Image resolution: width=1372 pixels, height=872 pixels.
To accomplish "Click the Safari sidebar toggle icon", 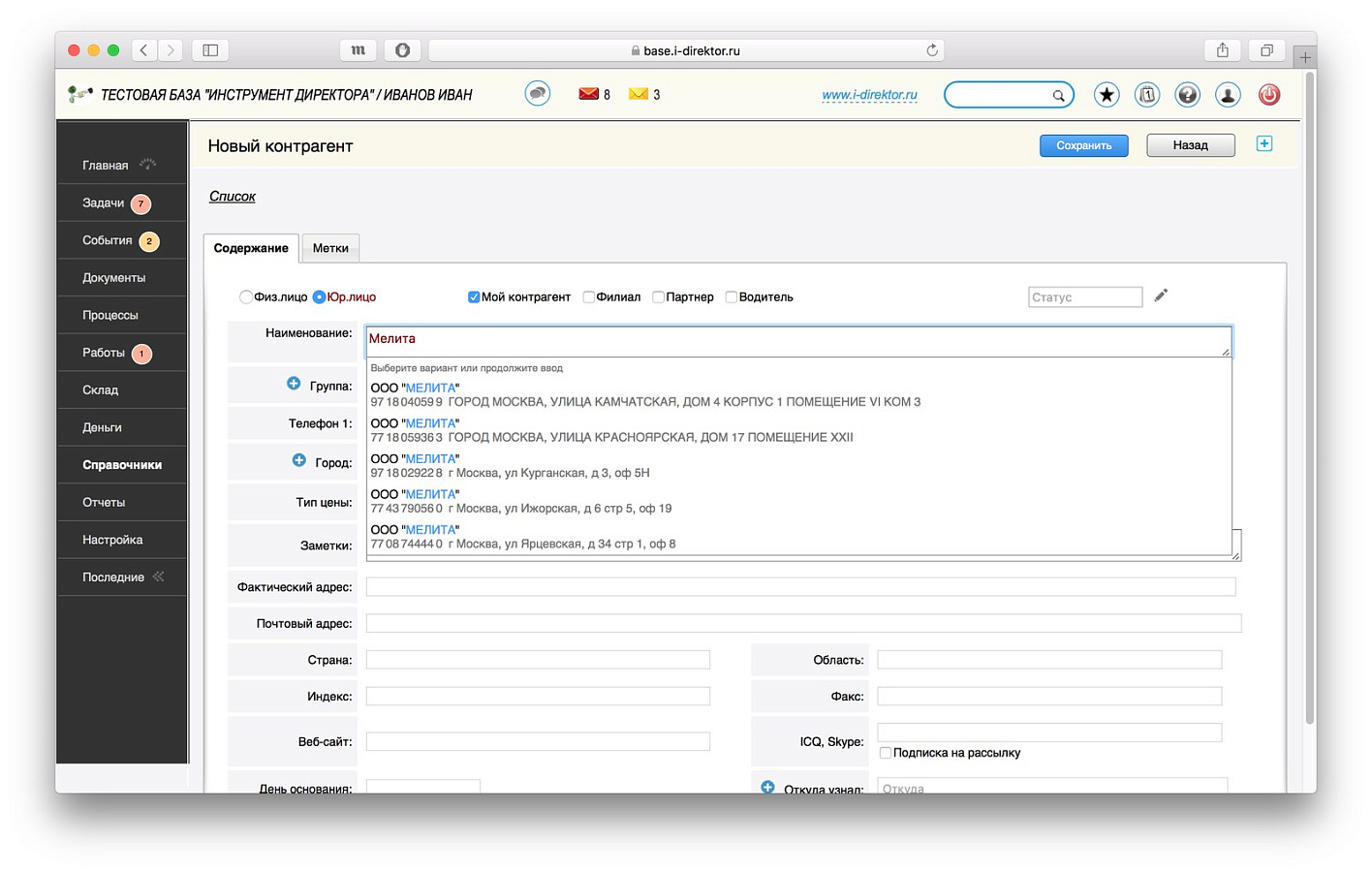I will [210, 50].
